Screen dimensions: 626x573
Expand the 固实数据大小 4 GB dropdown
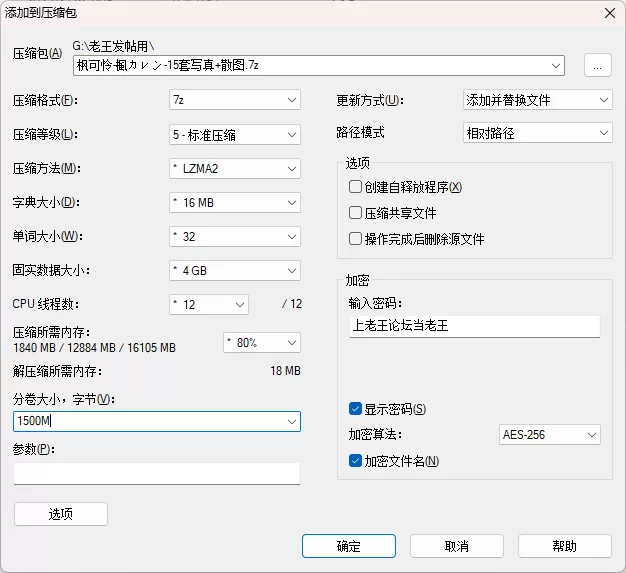click(x=235, y=271)
